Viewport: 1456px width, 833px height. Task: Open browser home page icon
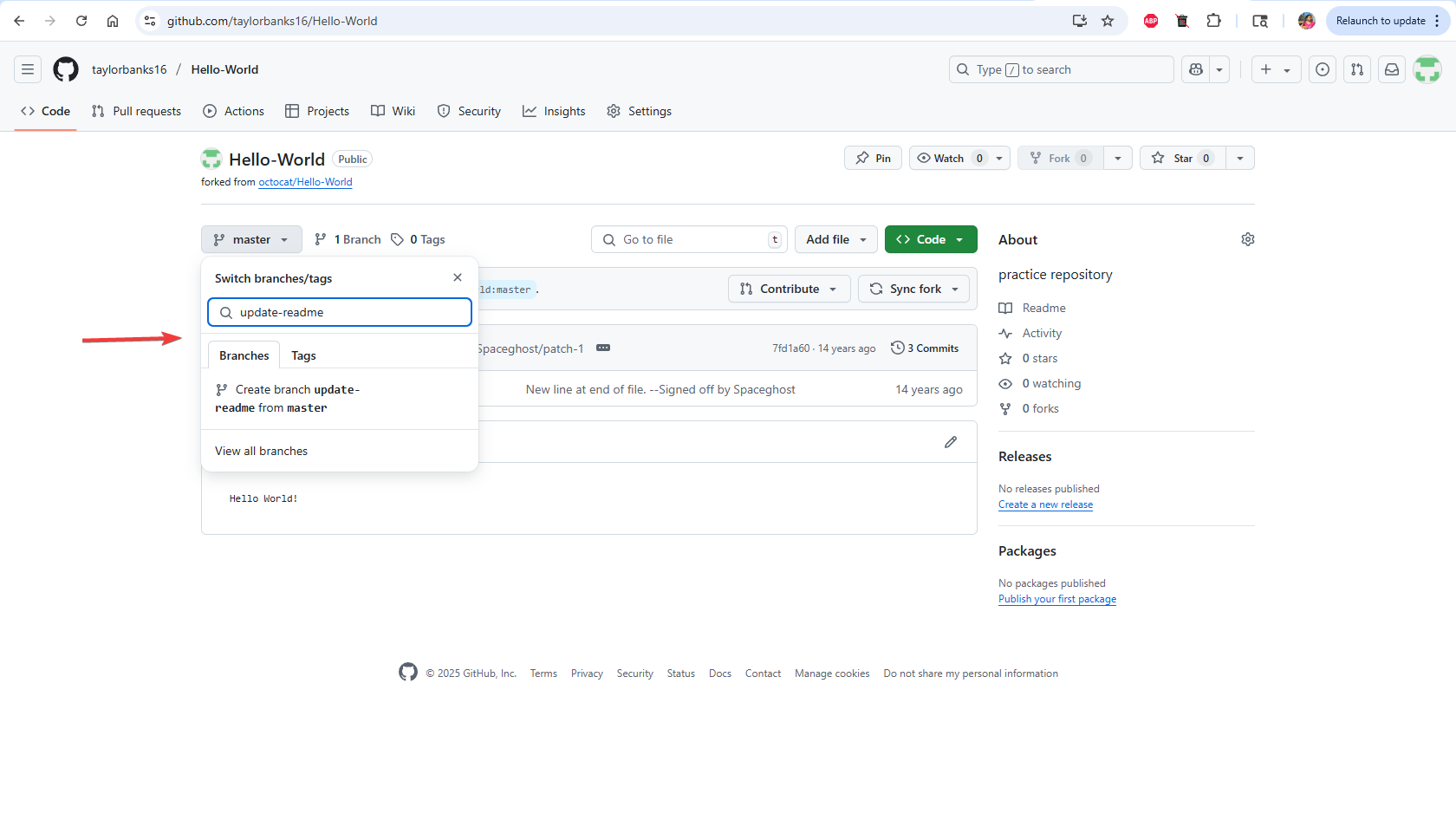point(113,21)
